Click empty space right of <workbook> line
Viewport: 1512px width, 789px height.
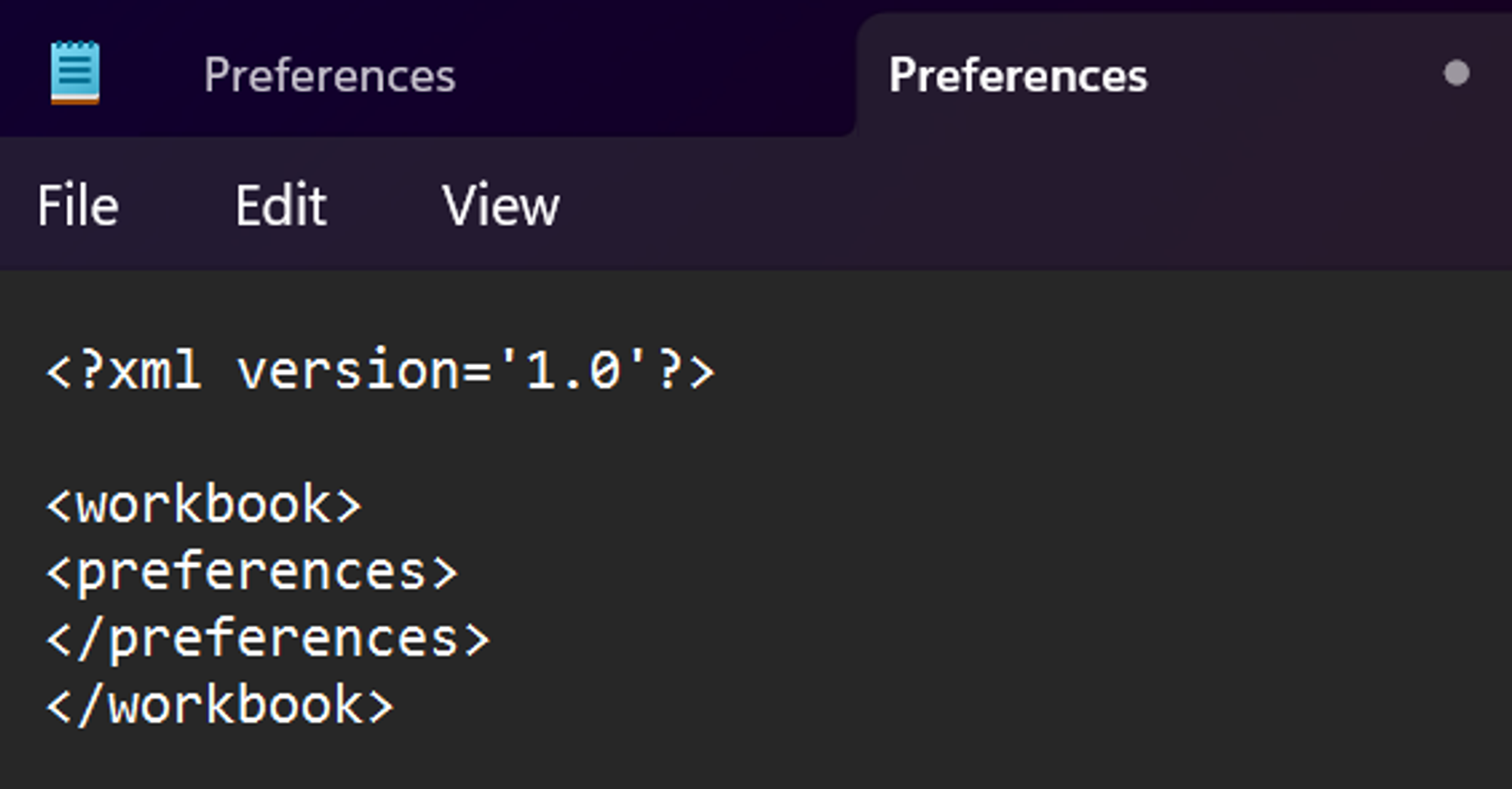(937, 505)
